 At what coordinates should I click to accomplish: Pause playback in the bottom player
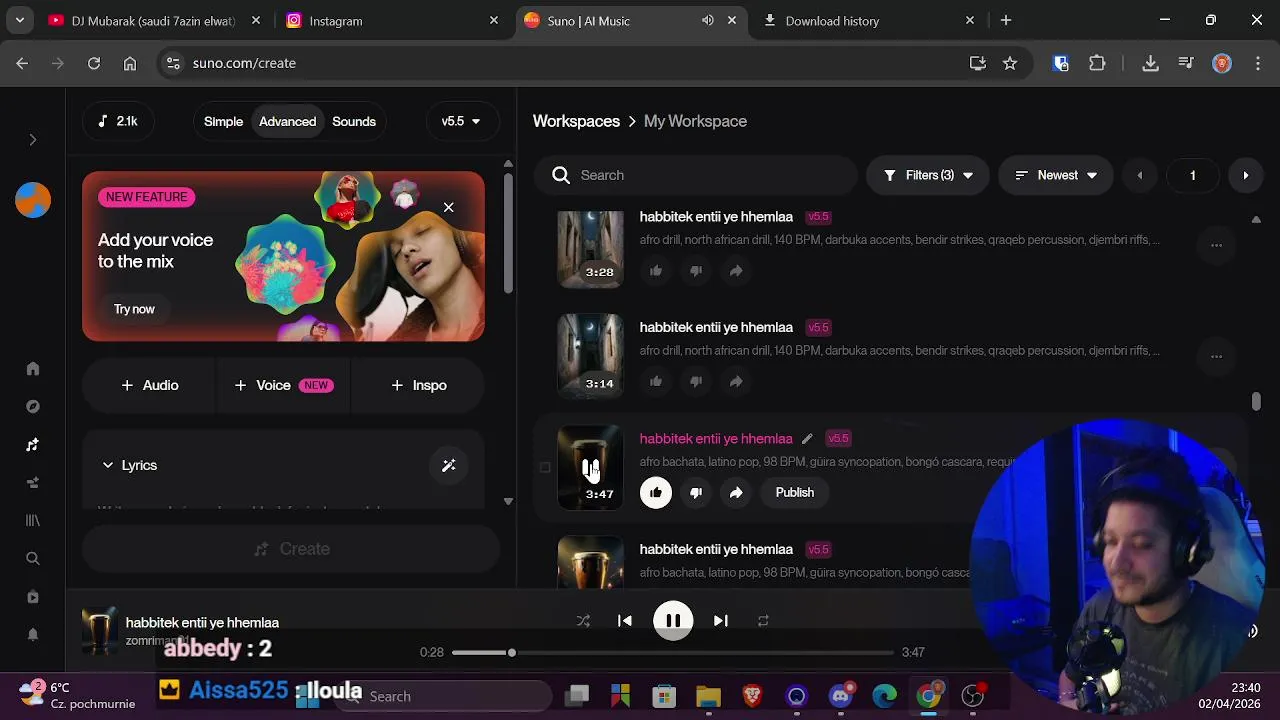(x=673, y=621)
